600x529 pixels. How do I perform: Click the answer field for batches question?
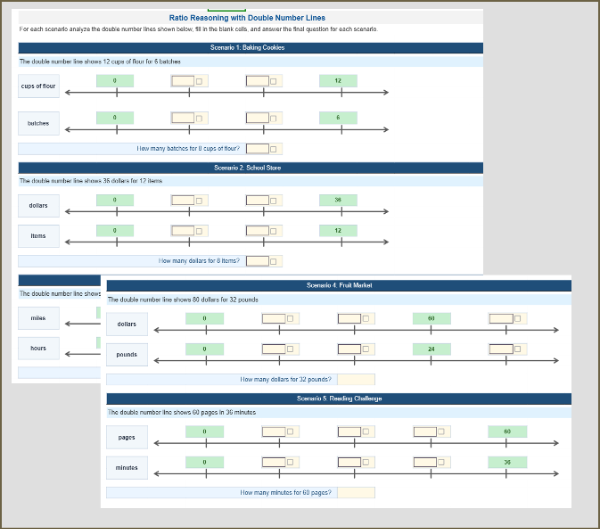[257, 148]
